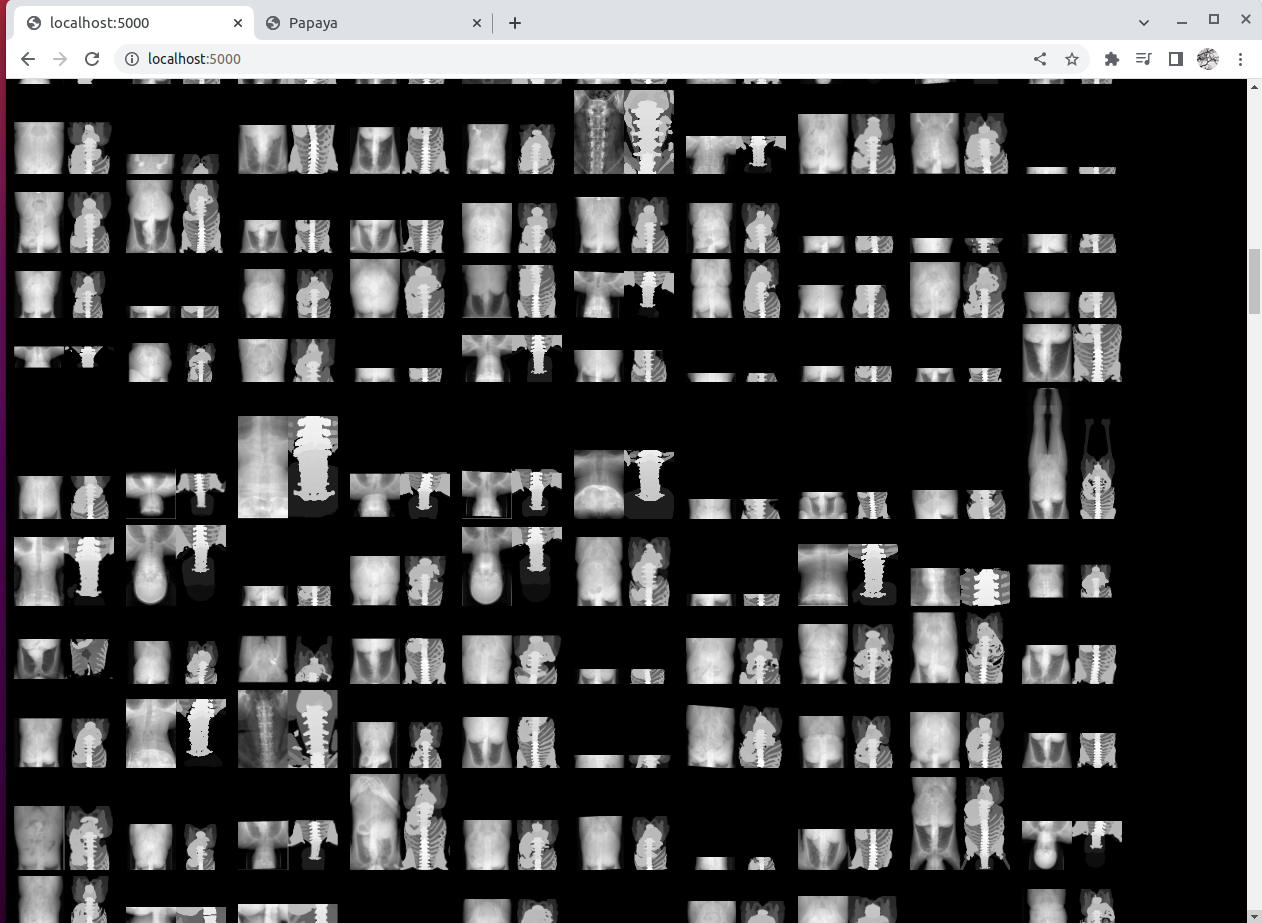
Task: Click the browser forward arrow
Action: tap(60, 59)
